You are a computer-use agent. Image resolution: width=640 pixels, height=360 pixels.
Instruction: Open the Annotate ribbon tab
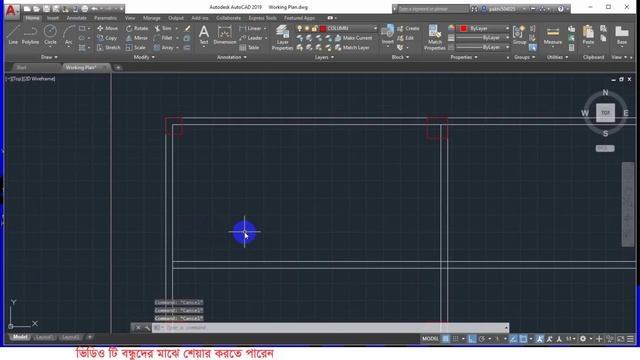point(76,18)
